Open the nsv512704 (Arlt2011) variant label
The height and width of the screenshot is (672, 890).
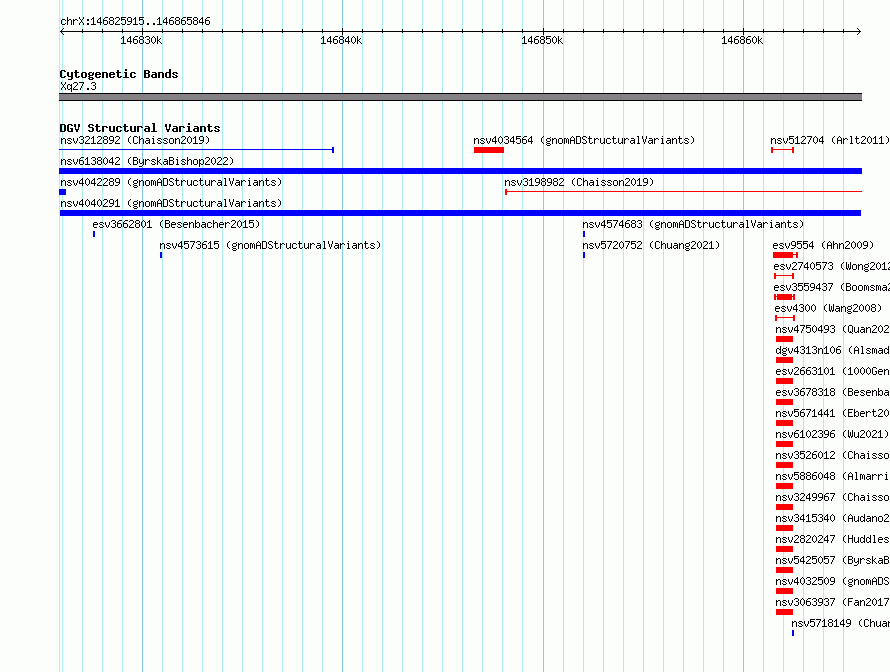830,140
